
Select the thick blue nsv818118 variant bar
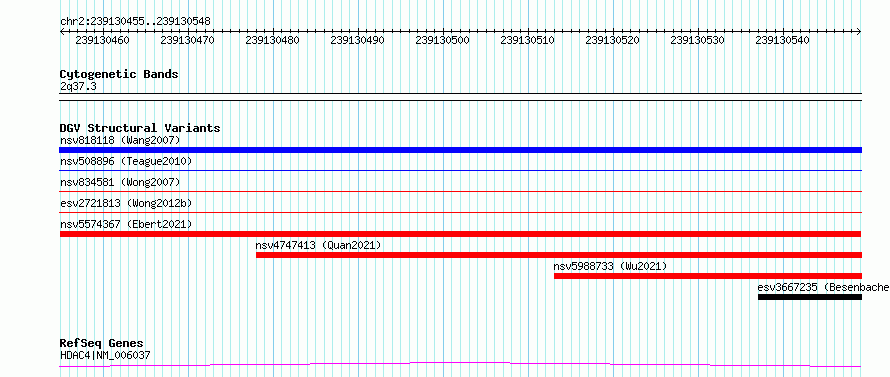[460, 150]
